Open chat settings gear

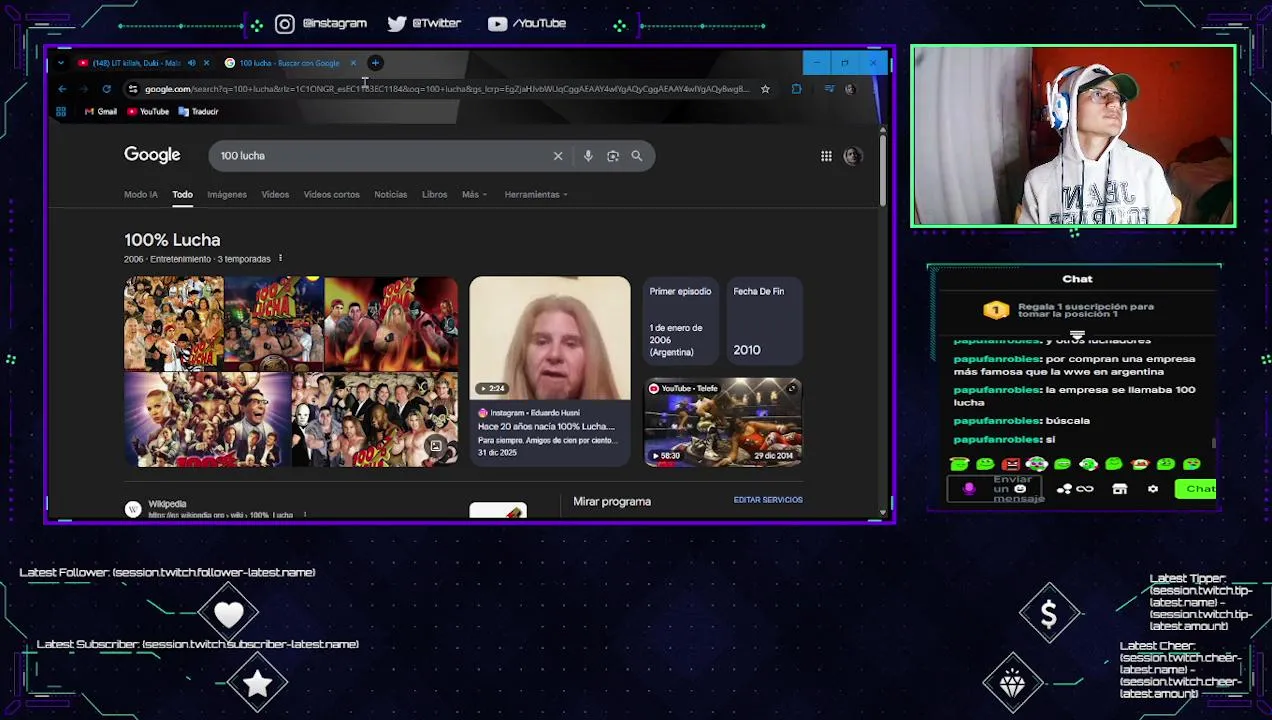point(1153,489)
